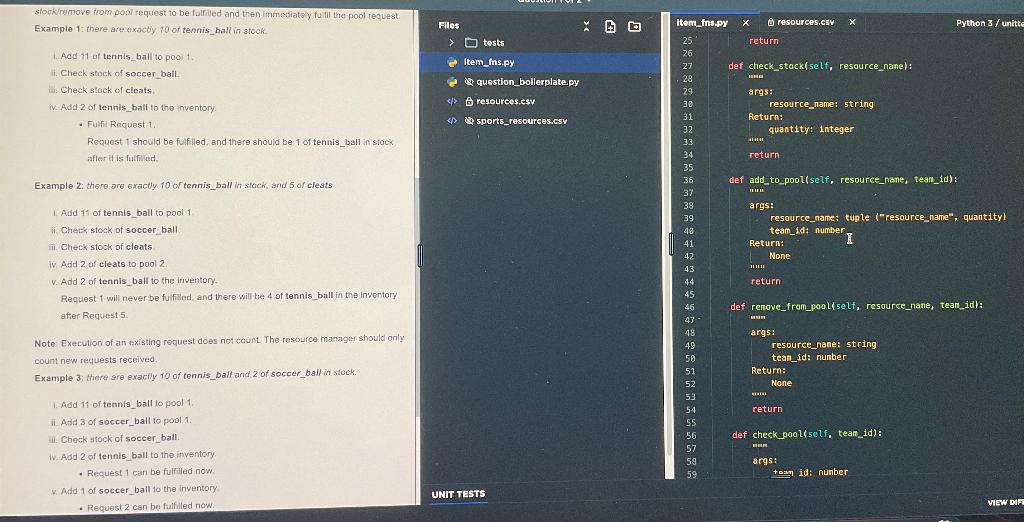
Task: Collapse all folders in Files panel
Action: [586, 26]
